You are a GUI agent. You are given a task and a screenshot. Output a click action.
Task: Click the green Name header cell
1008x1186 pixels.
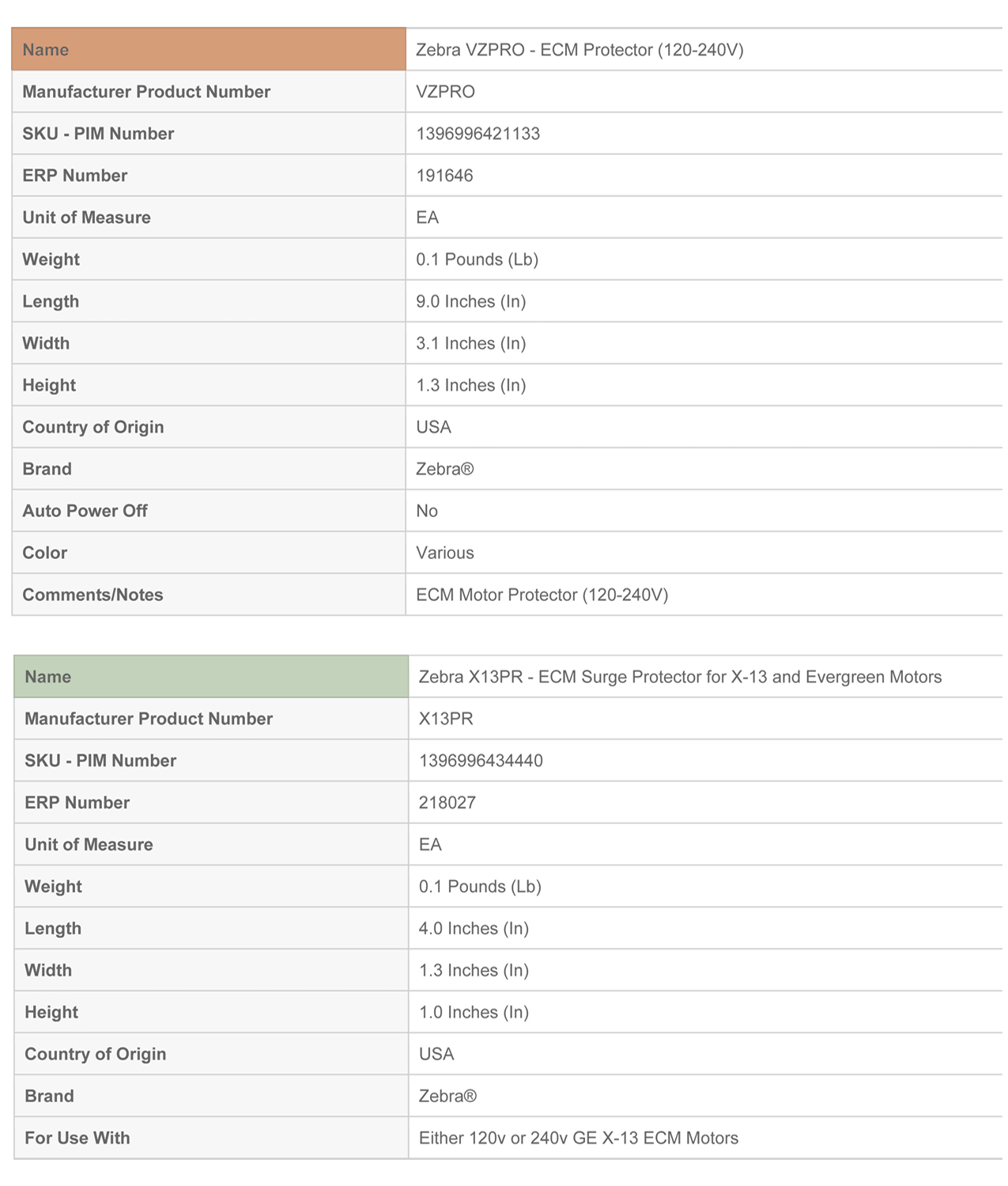(211, 677)
